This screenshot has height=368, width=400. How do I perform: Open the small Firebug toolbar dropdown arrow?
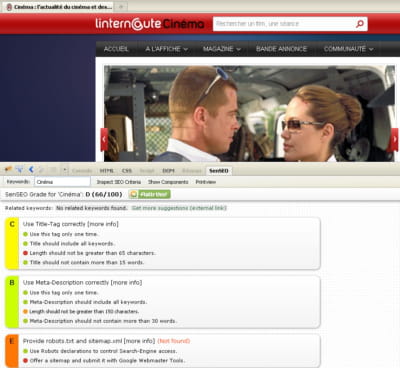click(65, 170)
